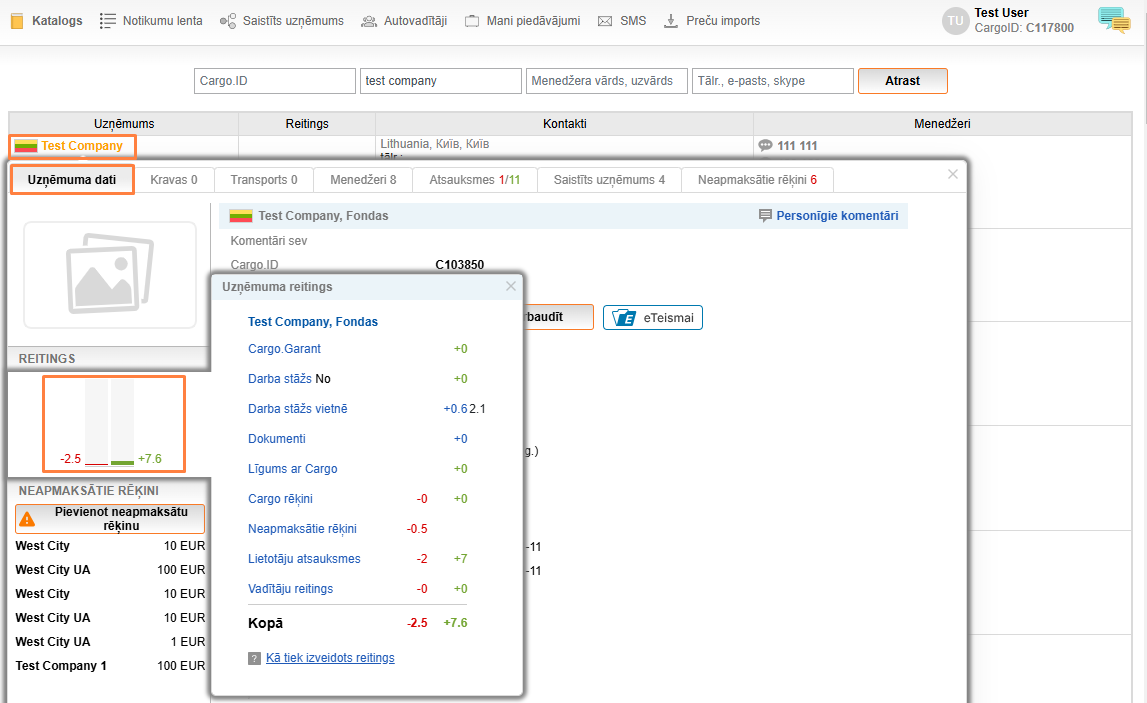This screenshot has width=1147, height=703.
Task: Open the SMS envelope item
Action: tap(621, 21)
